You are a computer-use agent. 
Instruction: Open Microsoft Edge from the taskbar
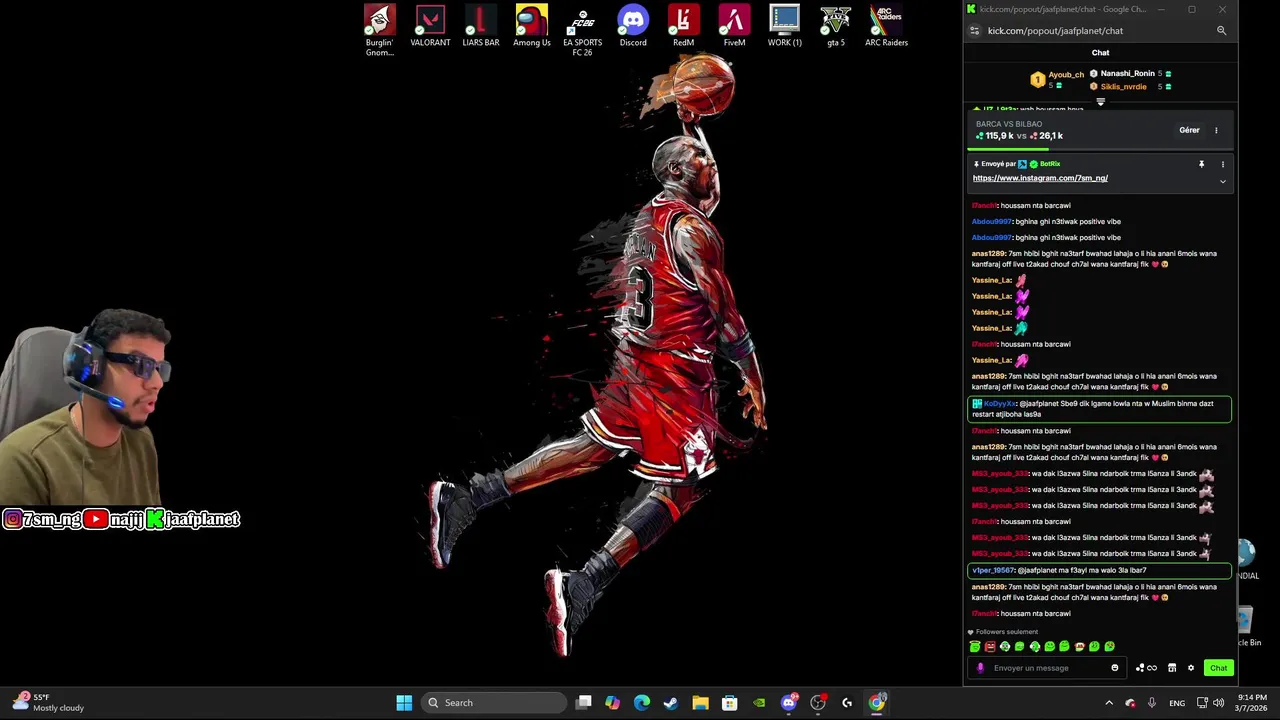[642, 703]
